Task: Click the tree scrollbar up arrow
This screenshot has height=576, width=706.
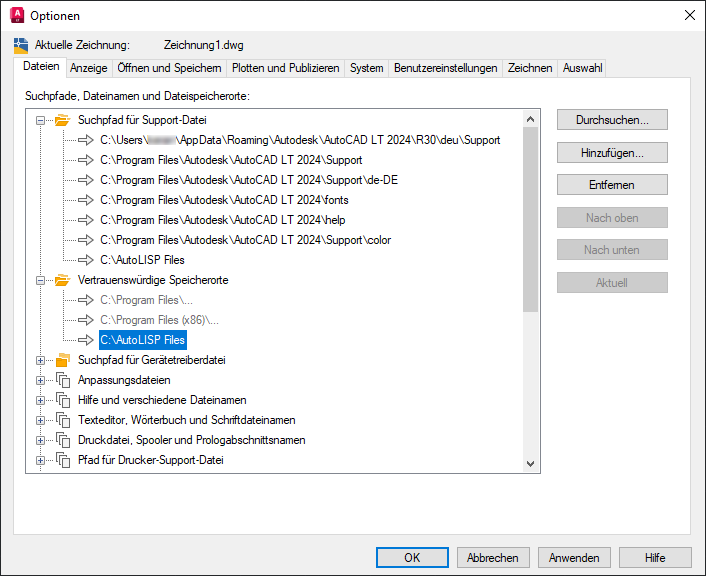Action: tap(530, 119)
